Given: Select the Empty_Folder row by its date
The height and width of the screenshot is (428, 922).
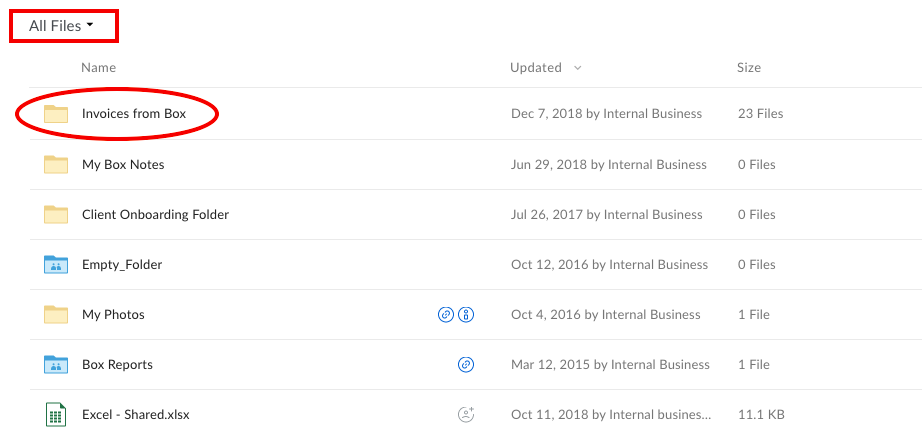Looking at the screenshot, I should click(609, 265).
